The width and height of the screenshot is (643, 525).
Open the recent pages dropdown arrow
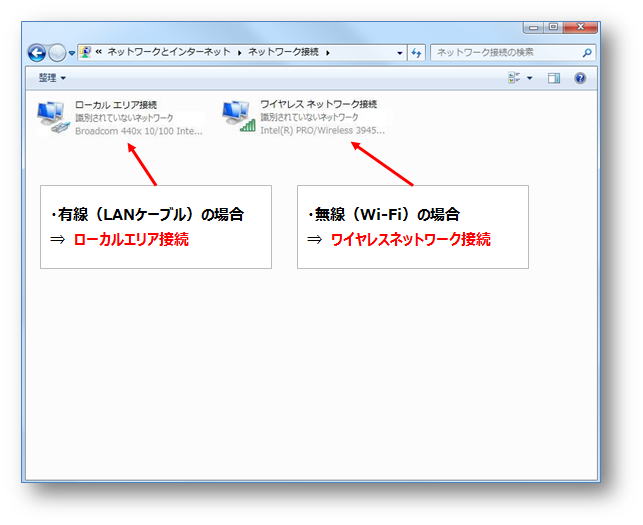pos(71,53)
